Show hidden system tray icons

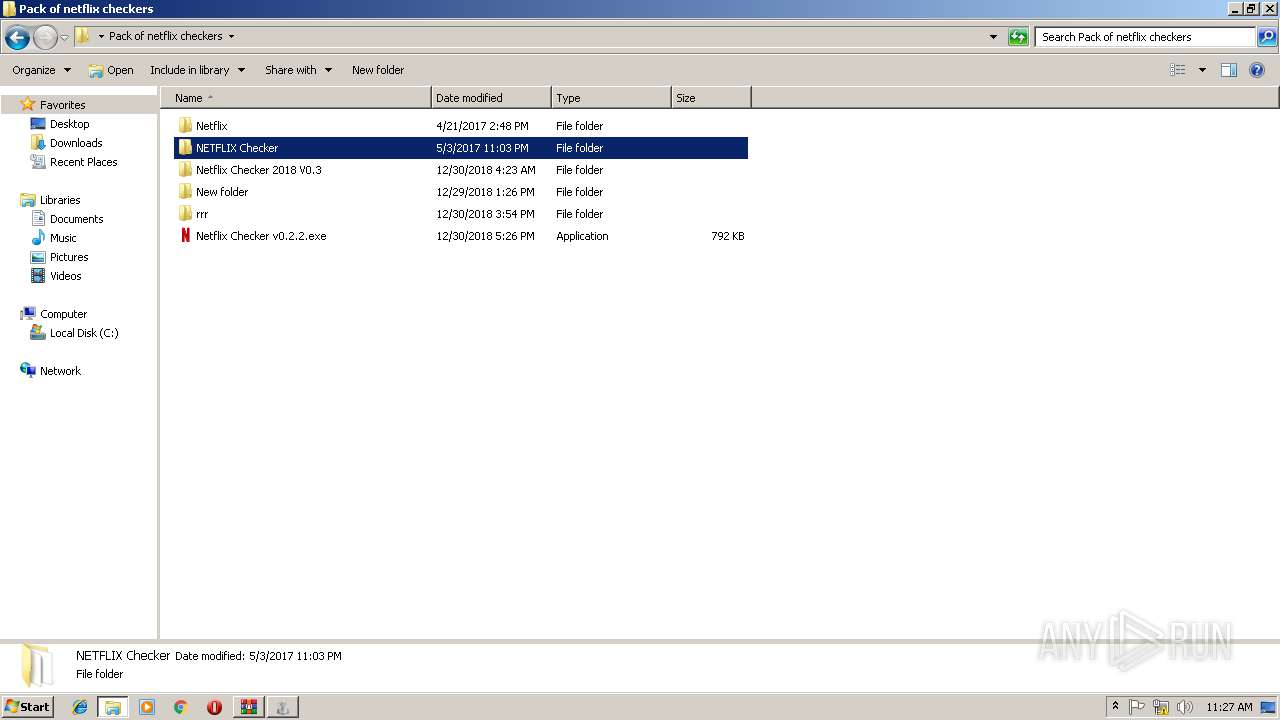(x=1116, y=707)
